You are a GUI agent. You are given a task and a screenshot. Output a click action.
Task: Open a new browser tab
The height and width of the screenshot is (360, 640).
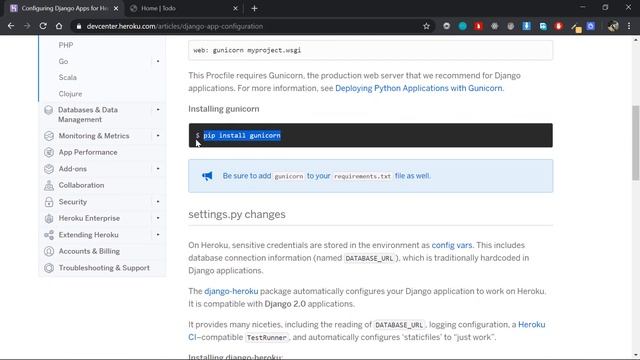(254, 8)
